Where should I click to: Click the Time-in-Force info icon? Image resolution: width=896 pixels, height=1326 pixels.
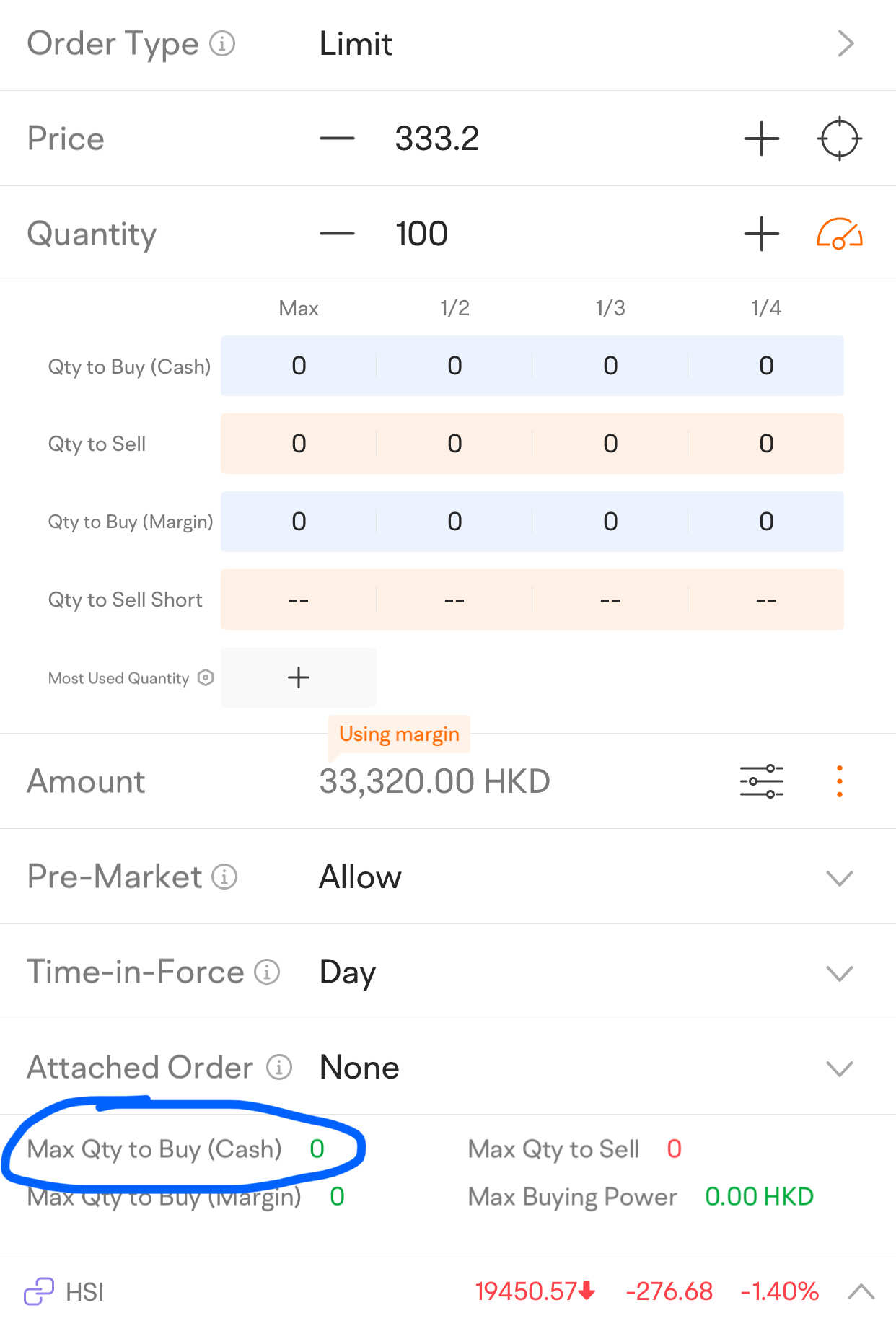[x=267, y=972]
